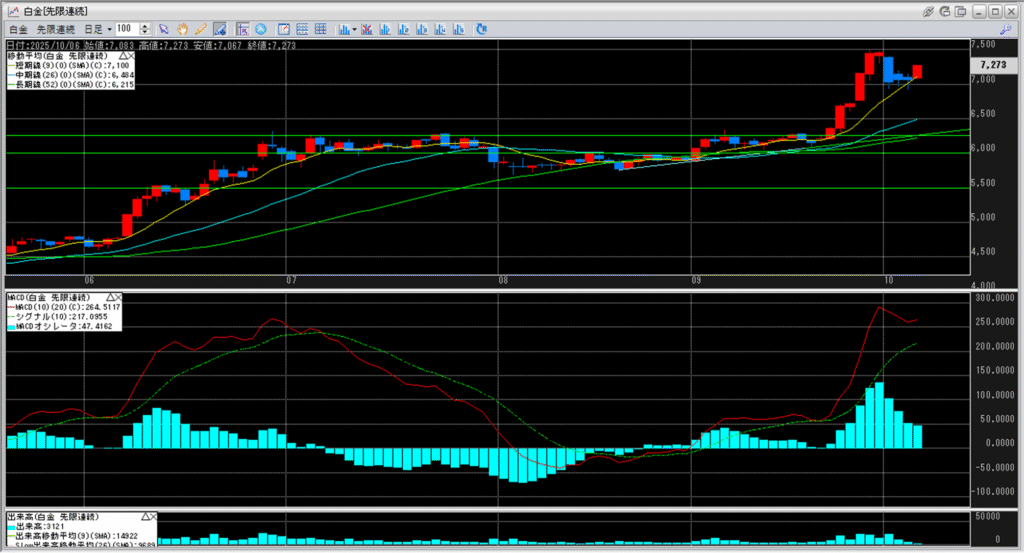
Task: Select the arrow pointer tool
Action: coord(164,29)
